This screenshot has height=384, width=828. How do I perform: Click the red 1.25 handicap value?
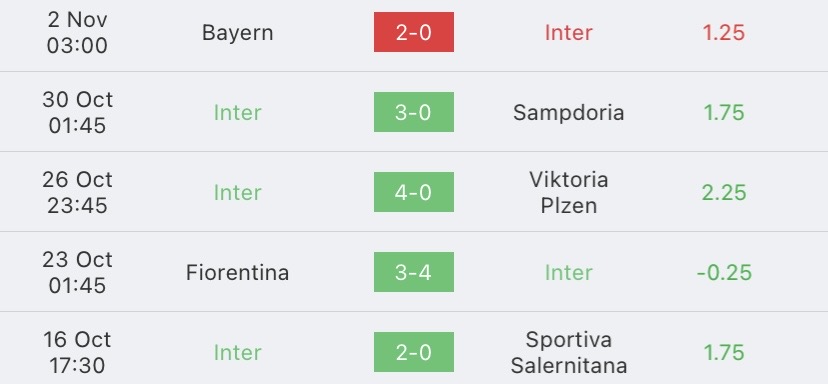click(x=723, y=33)
